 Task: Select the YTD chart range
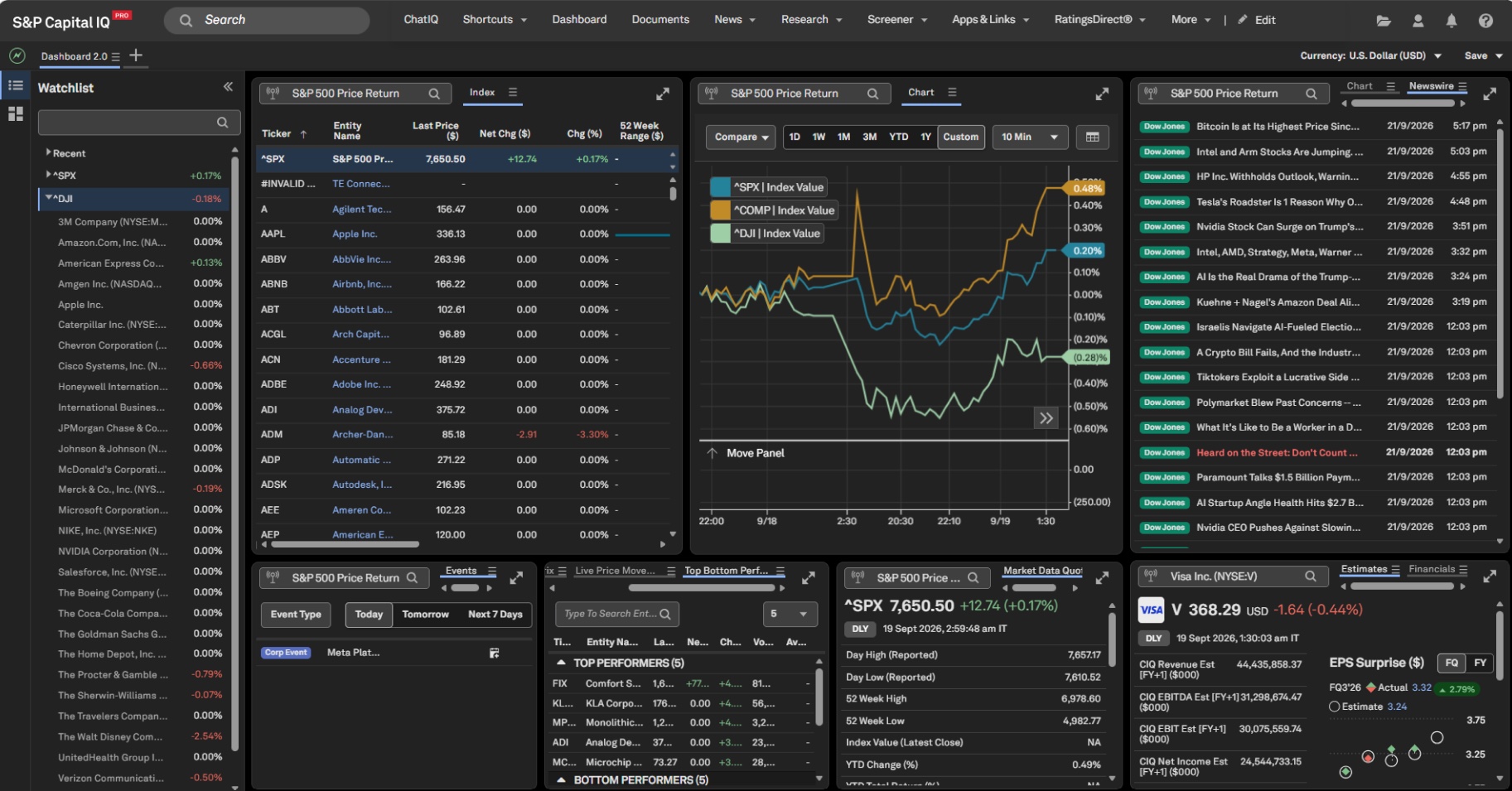(x=898, y=137)
